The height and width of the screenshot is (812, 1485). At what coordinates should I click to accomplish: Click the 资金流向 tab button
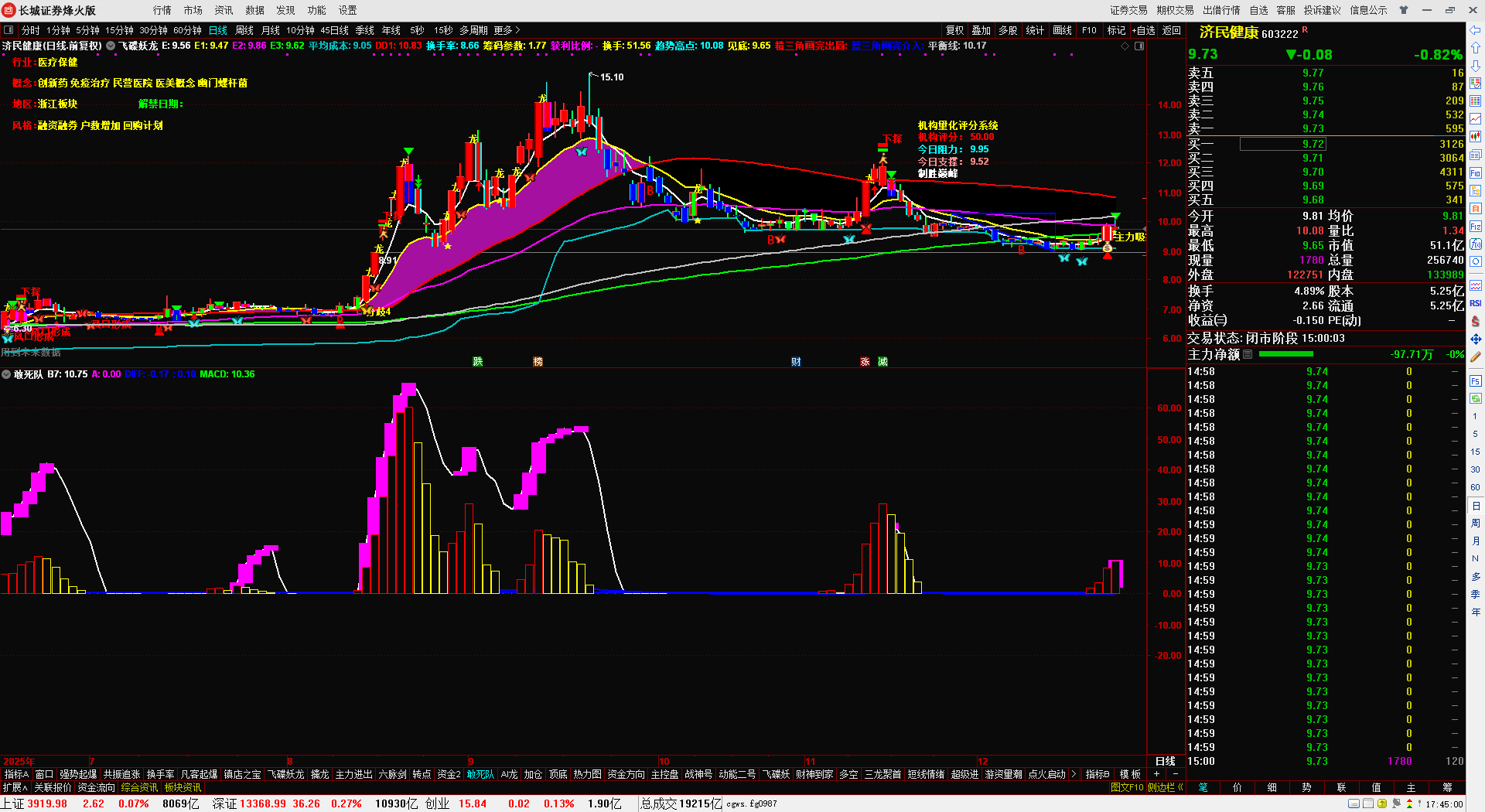tap(97, 787)
